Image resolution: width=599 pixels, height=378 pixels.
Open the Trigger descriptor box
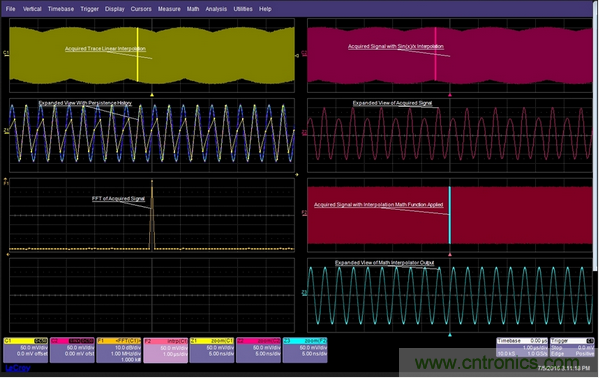[572, 347]
